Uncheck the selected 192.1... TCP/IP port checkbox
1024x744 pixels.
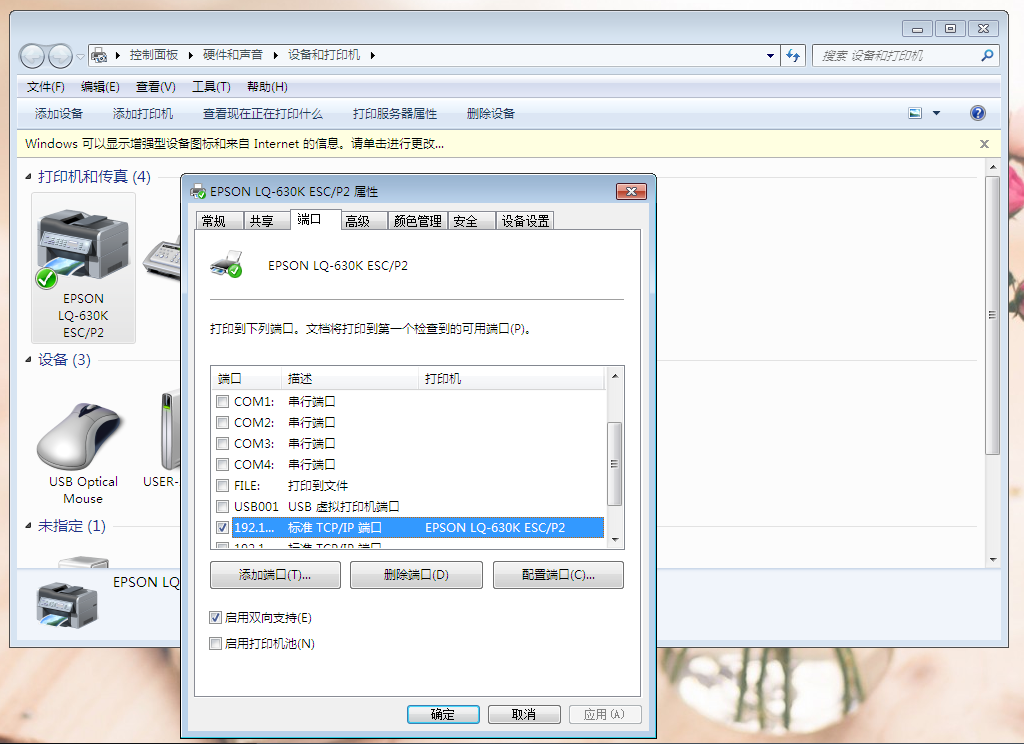click(223, 527)
